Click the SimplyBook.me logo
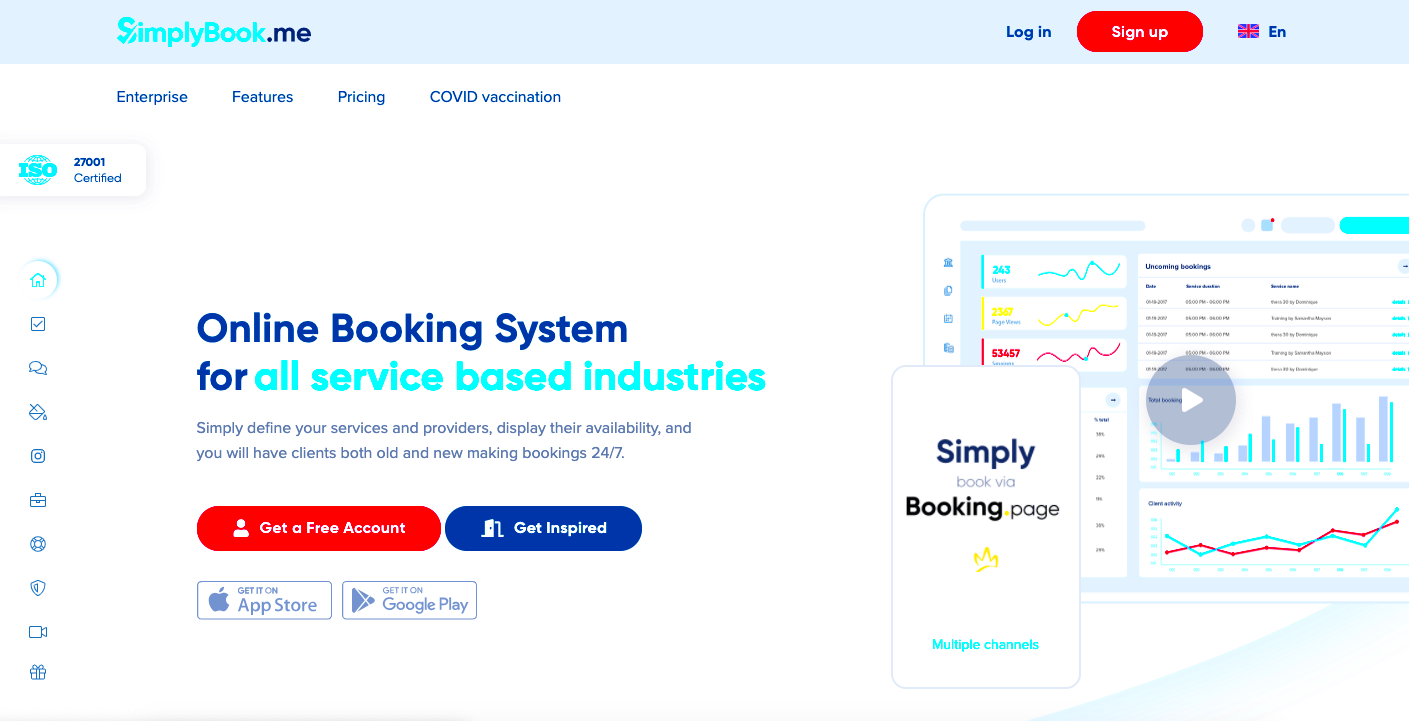Image resolution: width=1409 pixels, height=721 pixels. click(214, 32)
